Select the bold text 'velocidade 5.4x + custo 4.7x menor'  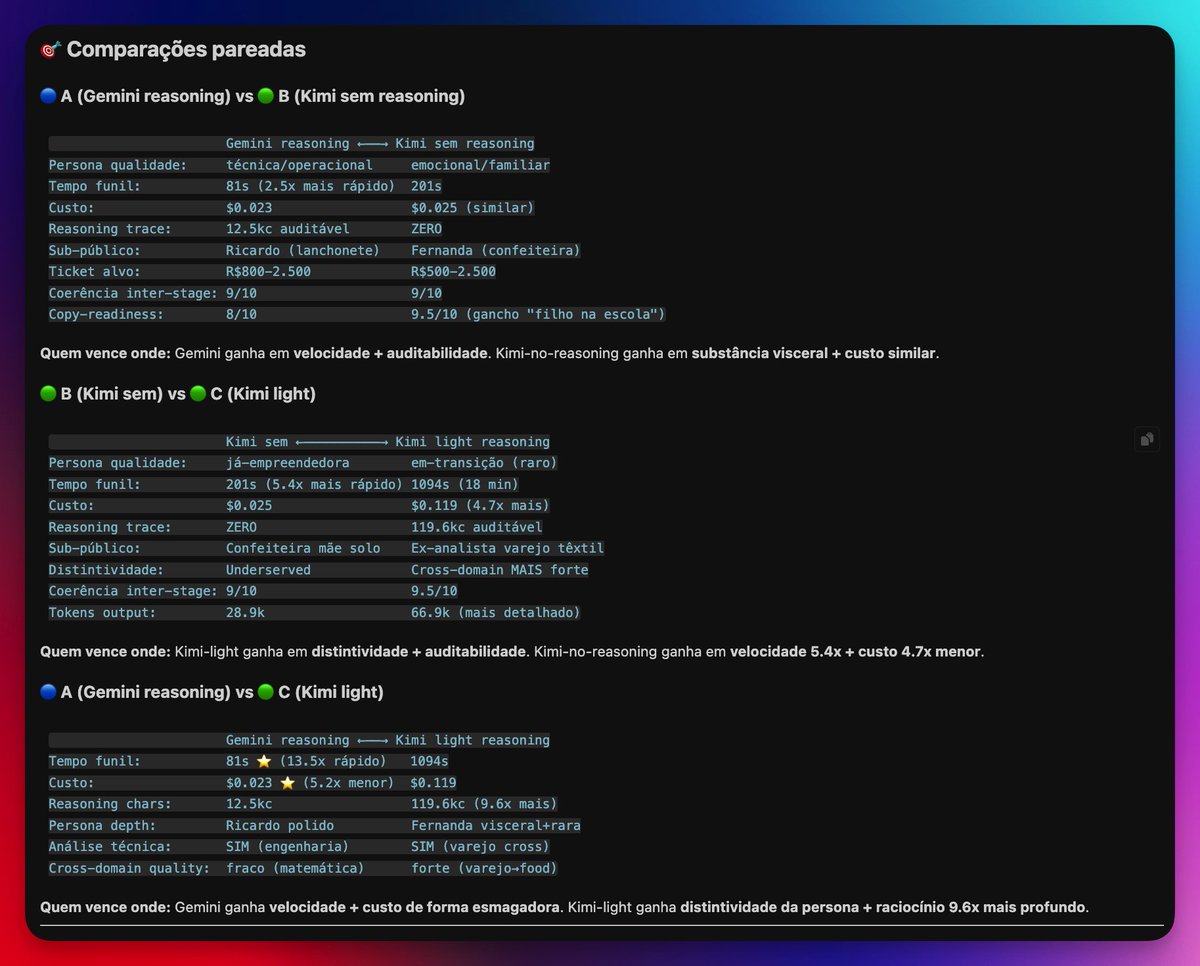tap(855, 652)
